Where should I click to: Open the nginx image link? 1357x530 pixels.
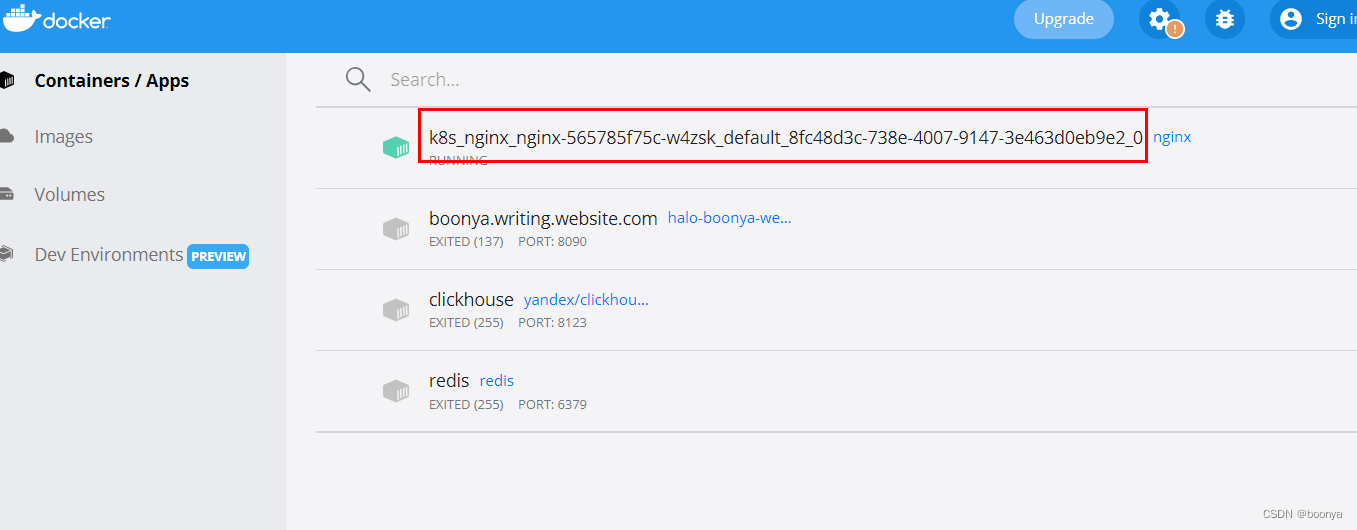(1172, 137)
